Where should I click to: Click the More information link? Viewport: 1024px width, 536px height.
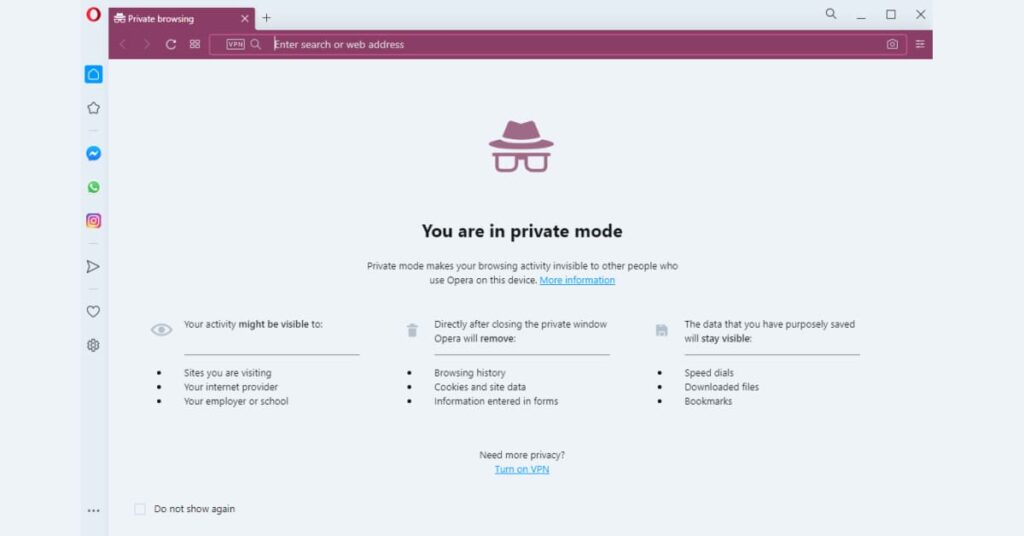pos(577,280)
